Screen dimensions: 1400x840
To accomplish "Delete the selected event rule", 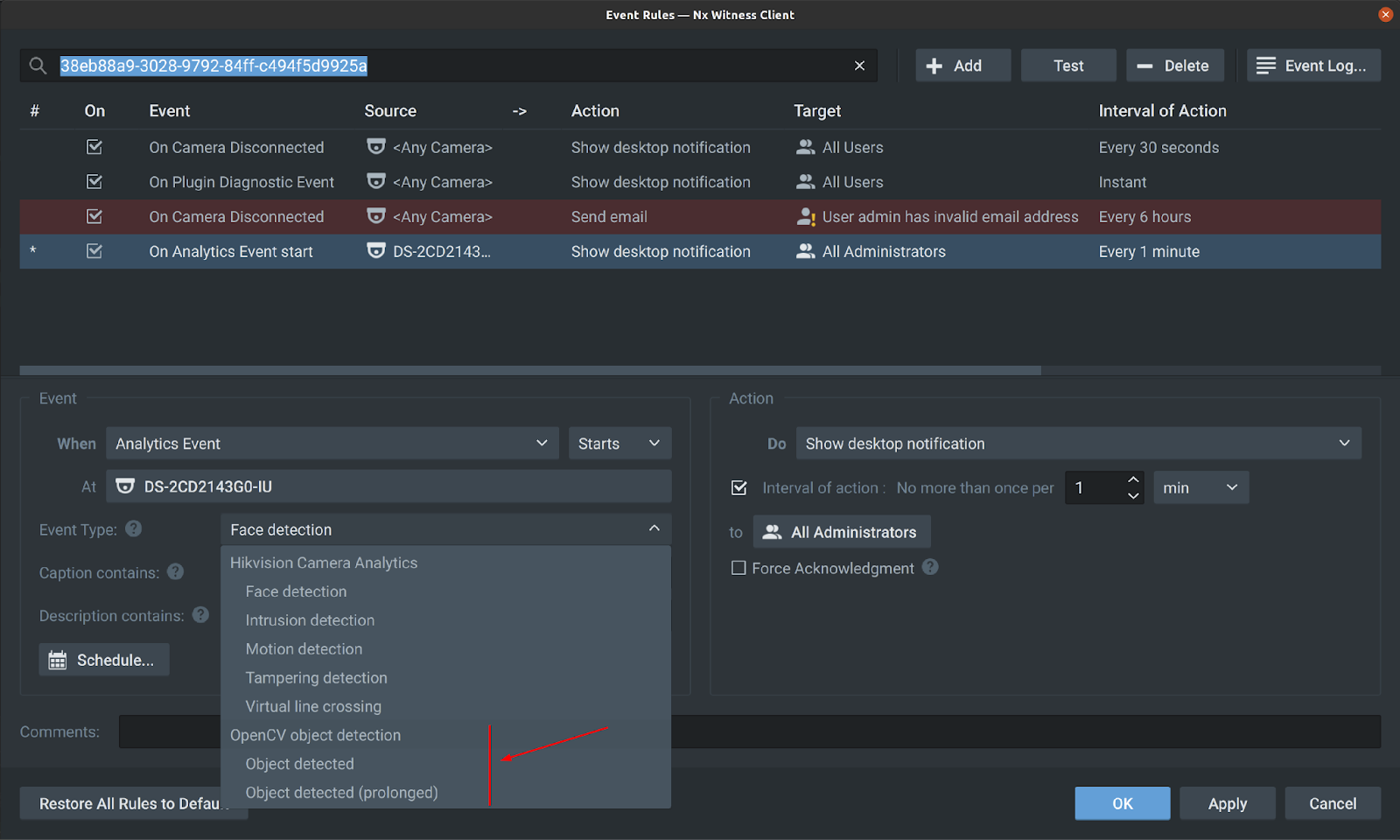I will tap(1173, 66).
